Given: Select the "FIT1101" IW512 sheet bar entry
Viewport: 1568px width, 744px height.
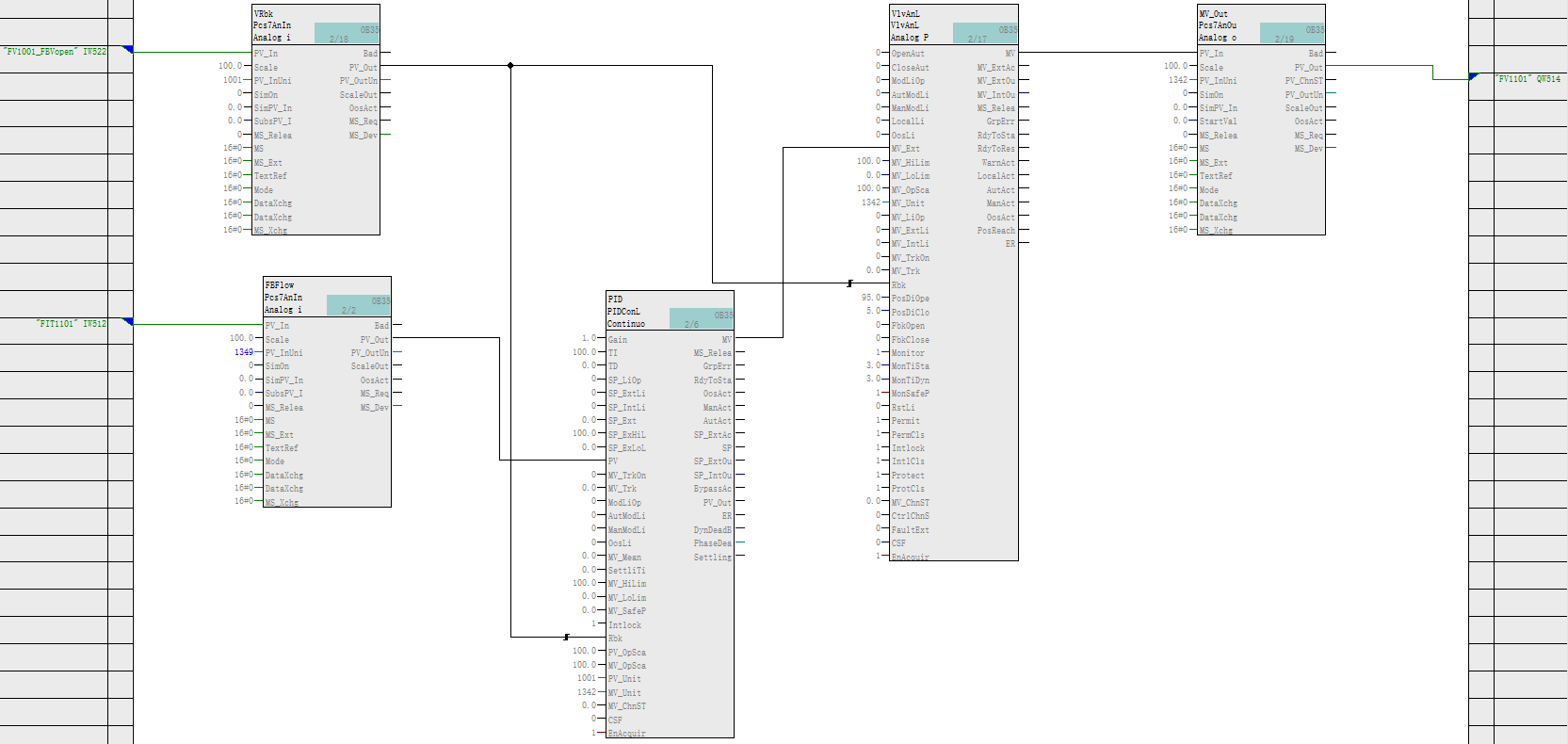Looking at the screenshot, I should 71,324.
